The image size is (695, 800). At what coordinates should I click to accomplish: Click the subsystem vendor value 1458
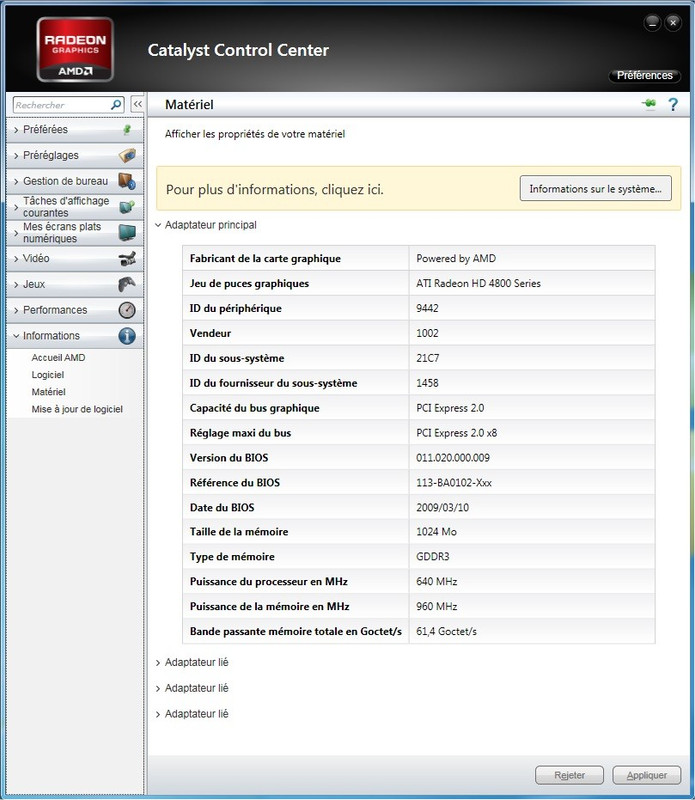(x=427, y=383)
